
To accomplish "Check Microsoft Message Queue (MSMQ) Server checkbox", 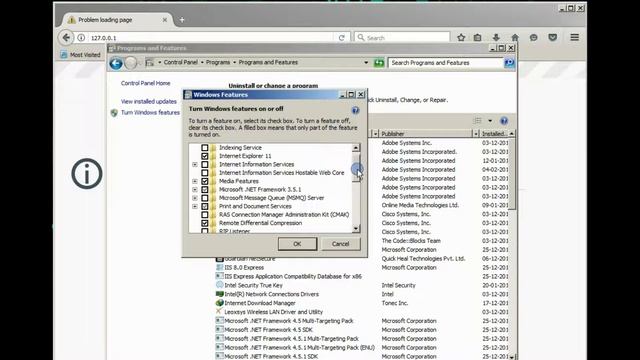I will (x=204, y=198).
